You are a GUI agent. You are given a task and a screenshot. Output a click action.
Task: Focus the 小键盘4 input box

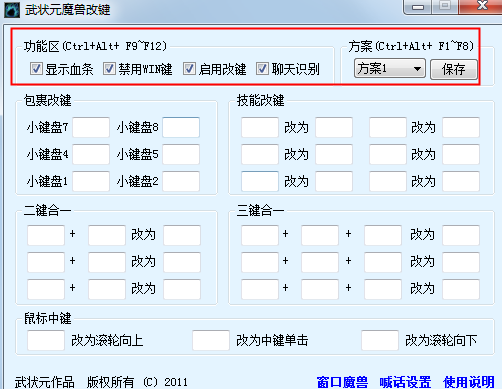click(91, 154)
